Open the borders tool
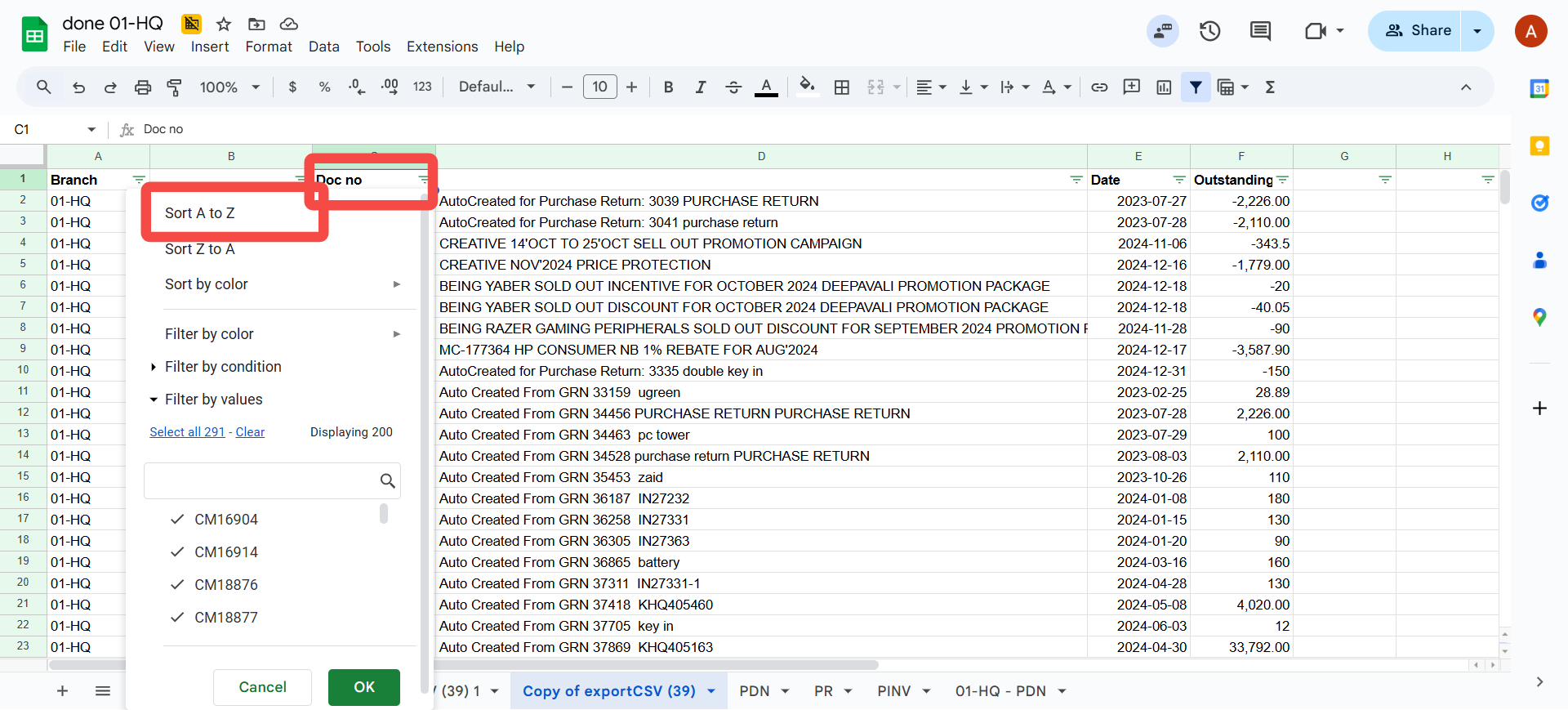 tap(842, 87)
